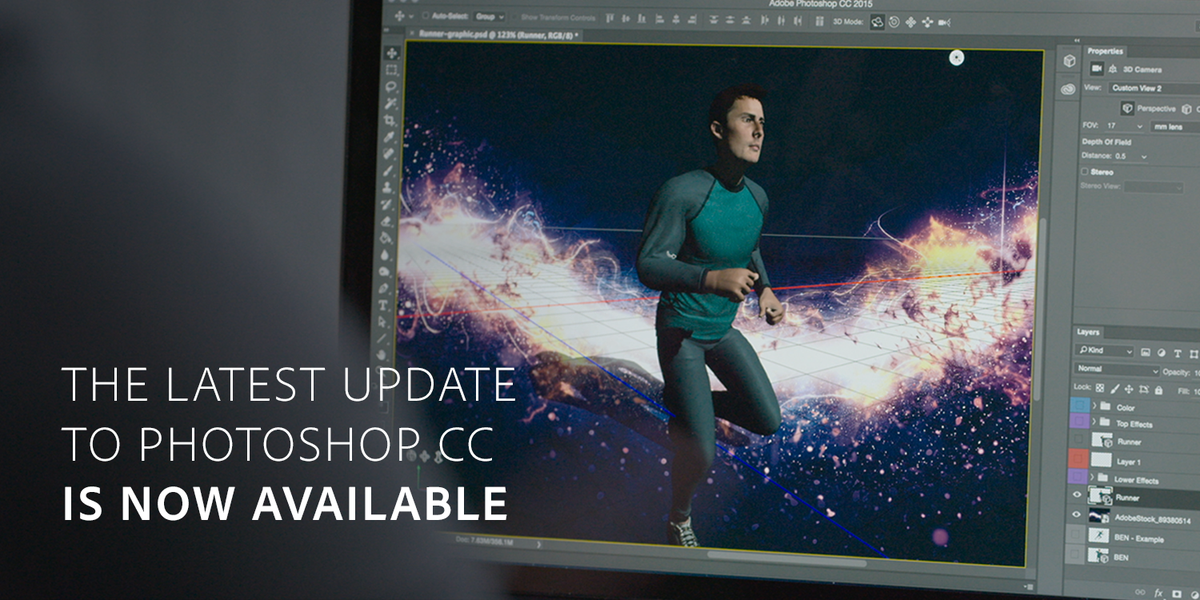1200x600 pixels.
Task: Click Lock transparent pixels icon
Action: point(1100,389)
